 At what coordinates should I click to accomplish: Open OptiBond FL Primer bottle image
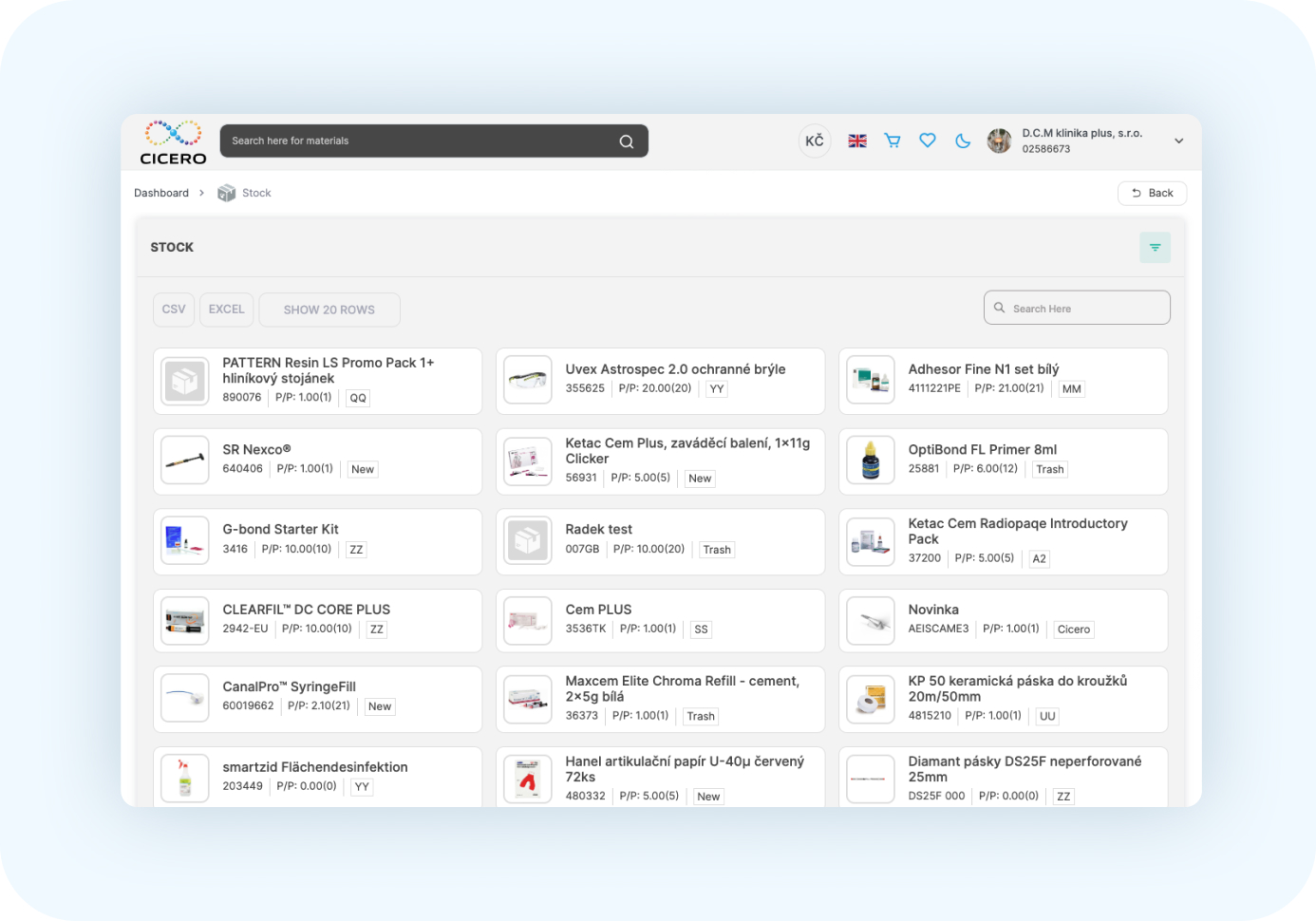[871, 460]
